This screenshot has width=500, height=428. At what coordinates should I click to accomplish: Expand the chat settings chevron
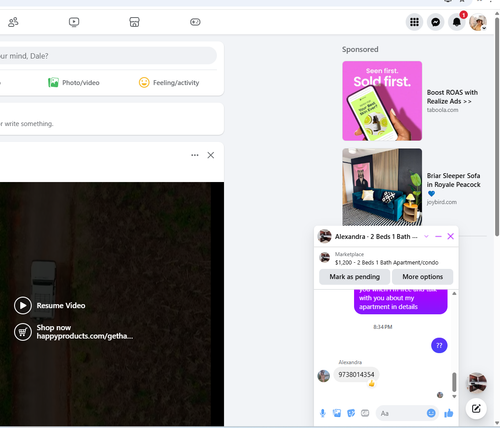426,236
